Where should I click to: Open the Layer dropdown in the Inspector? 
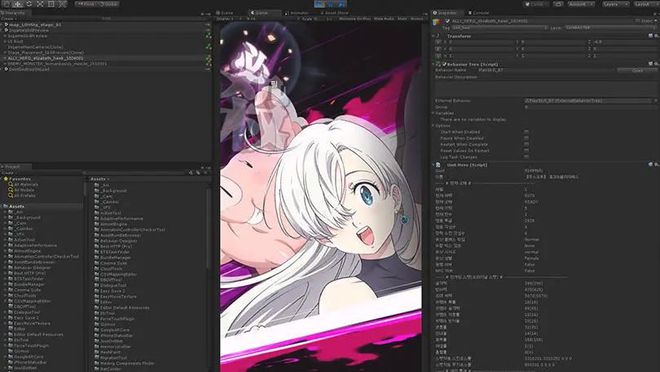tap(611, 28)
